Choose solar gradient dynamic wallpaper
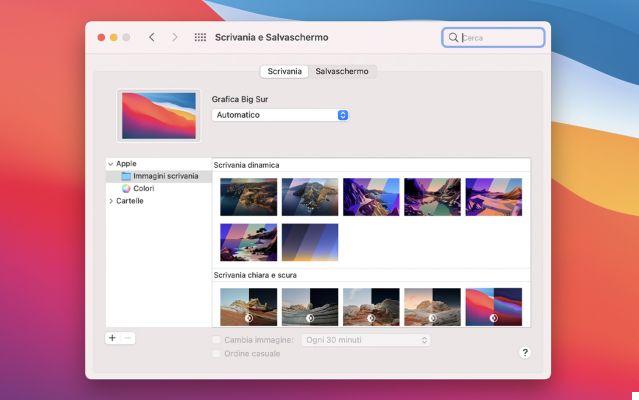This screenshot has height=400, width=639. point(310,242)
